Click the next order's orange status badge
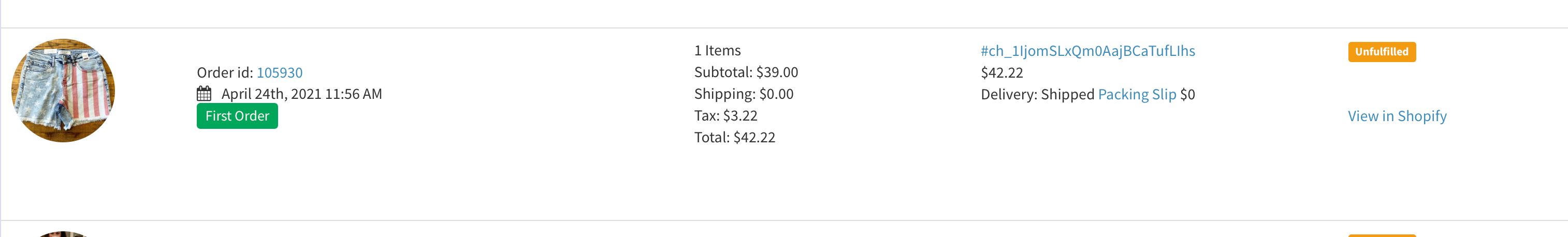Image resolution: width=1568 pixels, height=237 pixels. [x=1382, y=235]
